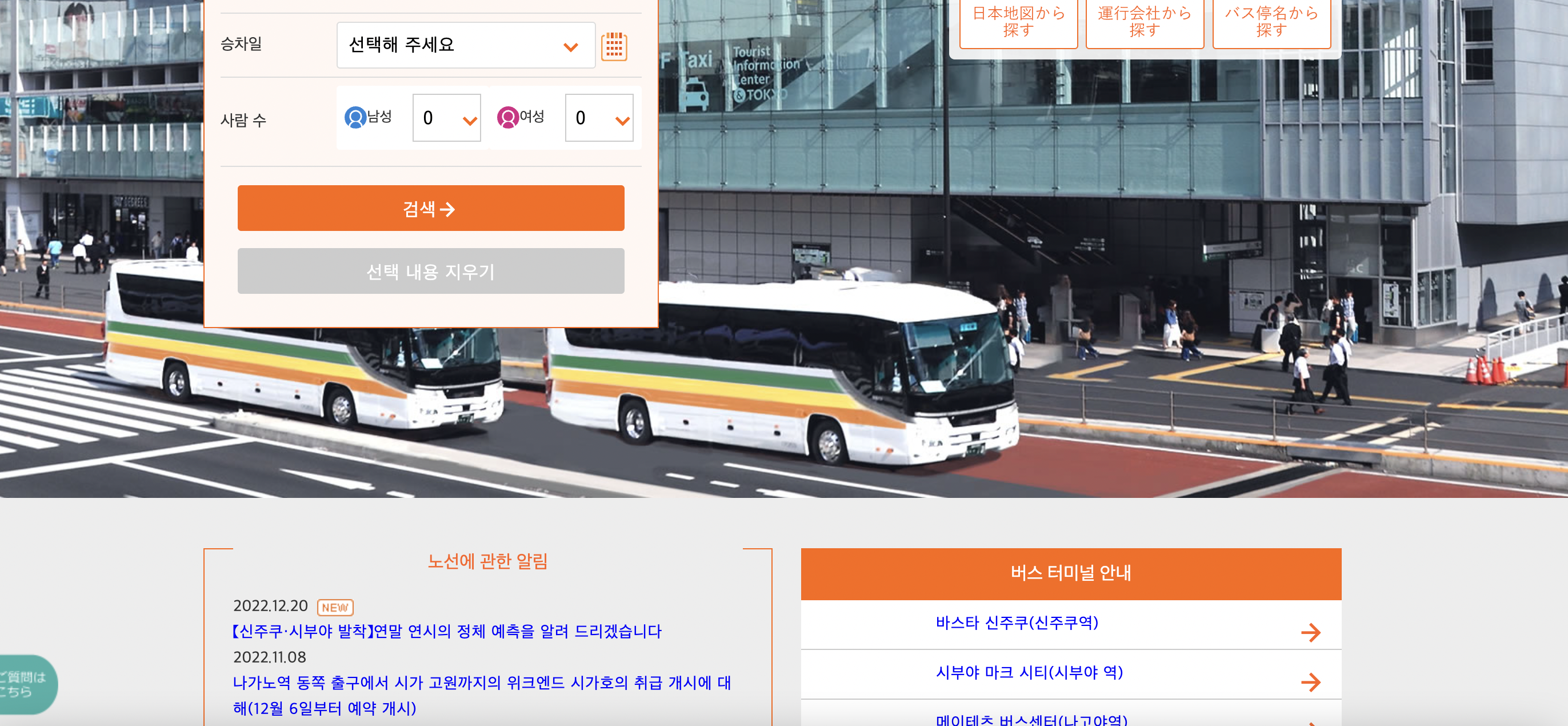Click the NEW badge on 2022.12.20 notice
This screenshot has width=1568, height=726.
pyautogui.click(x=335, y=607)
